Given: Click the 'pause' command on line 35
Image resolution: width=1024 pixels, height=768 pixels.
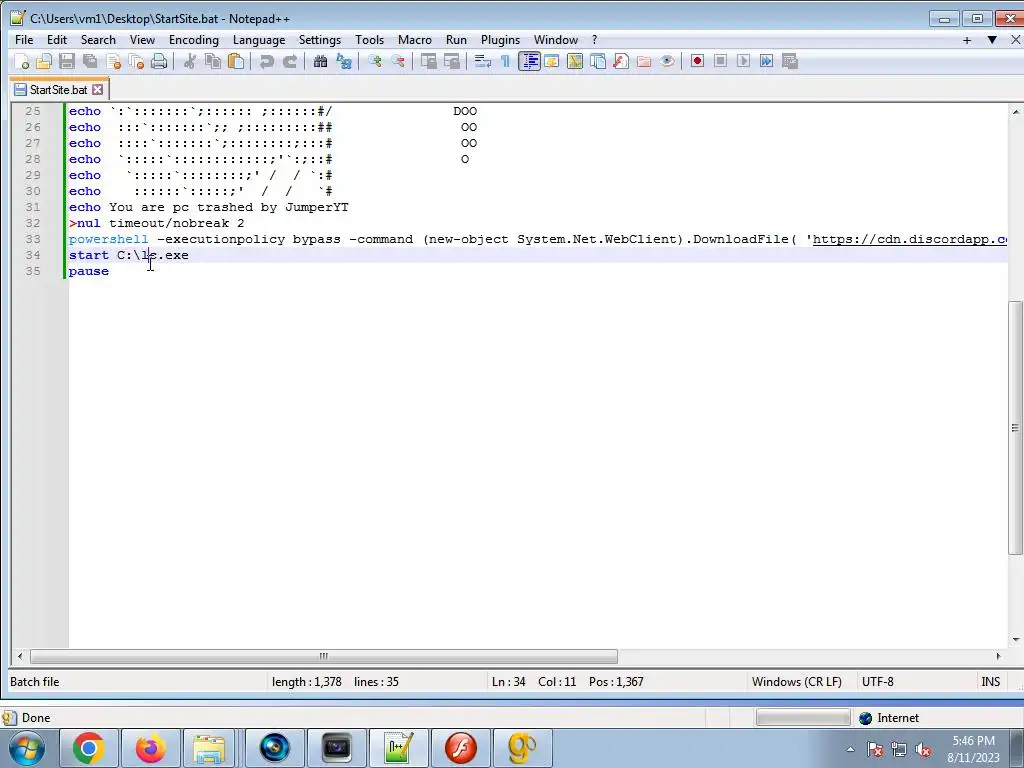Looking at the screenshot, I should point(89,271).
